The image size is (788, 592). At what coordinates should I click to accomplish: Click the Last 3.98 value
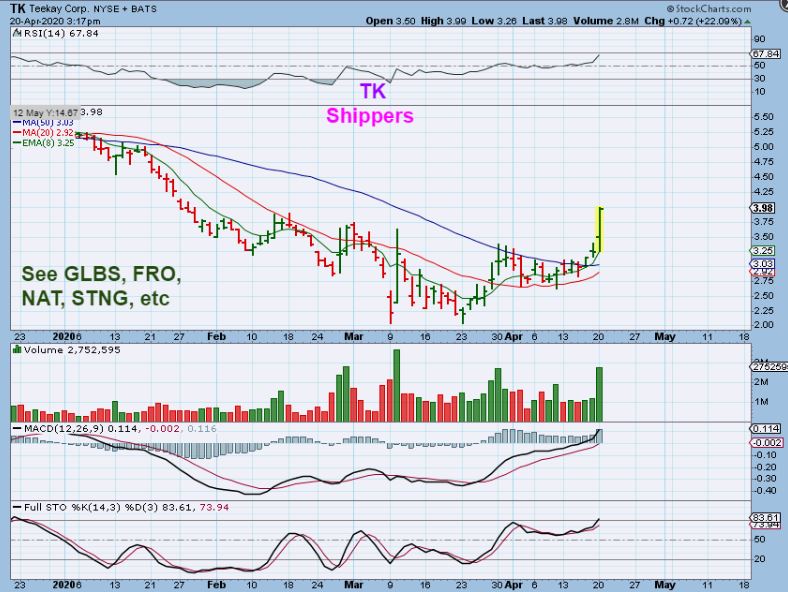coord(545,21)
